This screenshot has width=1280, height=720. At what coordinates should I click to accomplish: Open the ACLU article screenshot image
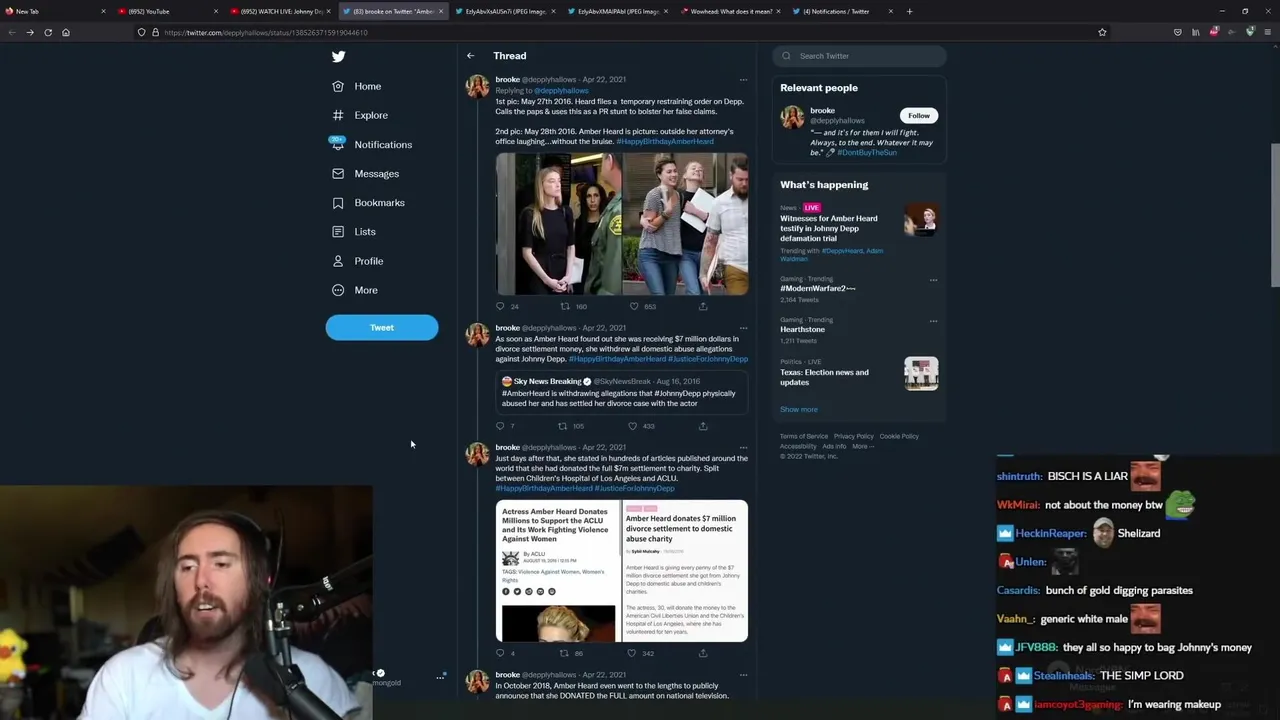[x=558, y=571]
